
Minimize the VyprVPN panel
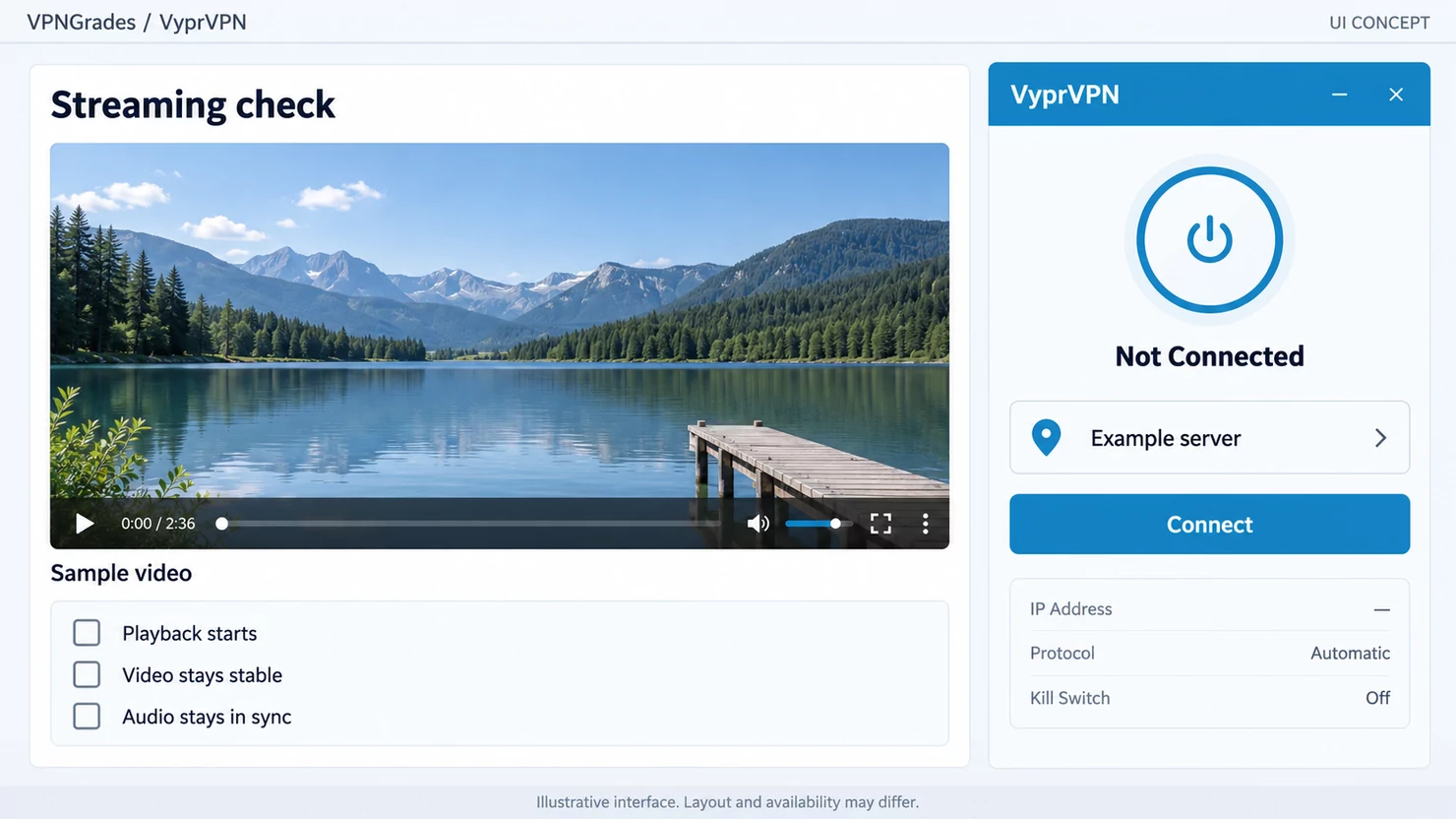(x=1339, y=94)
